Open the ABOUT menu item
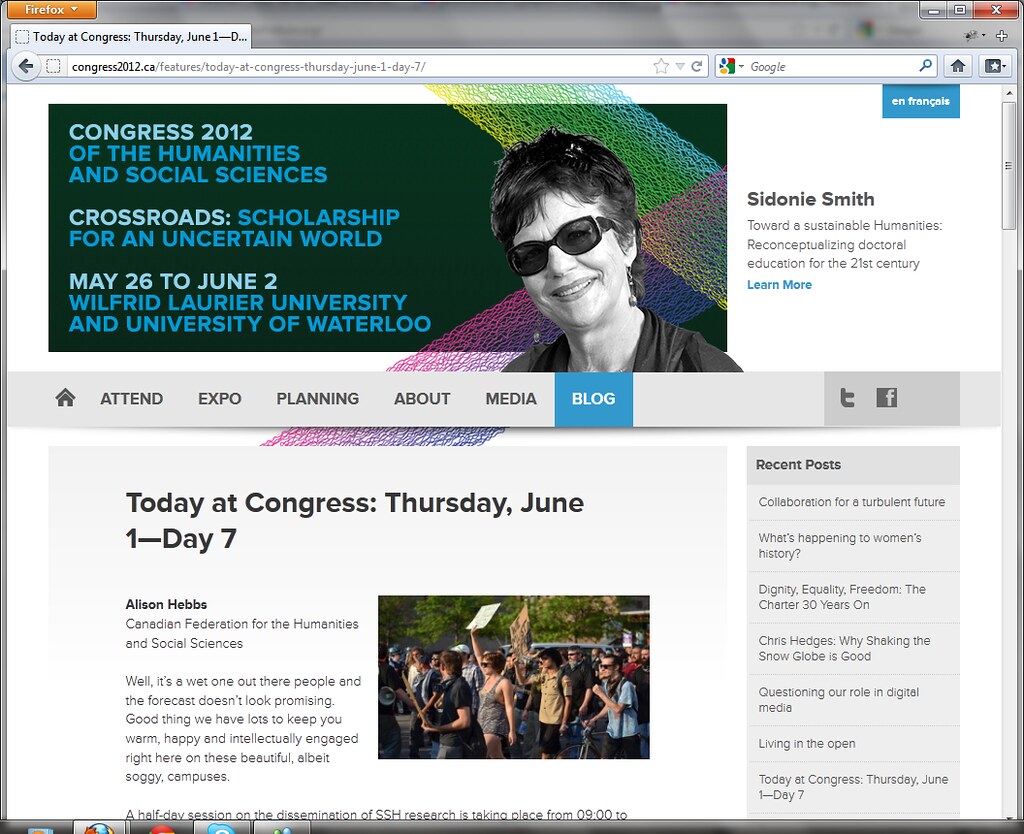Screen dimensions: 1024x834 [x=422, y=399]
